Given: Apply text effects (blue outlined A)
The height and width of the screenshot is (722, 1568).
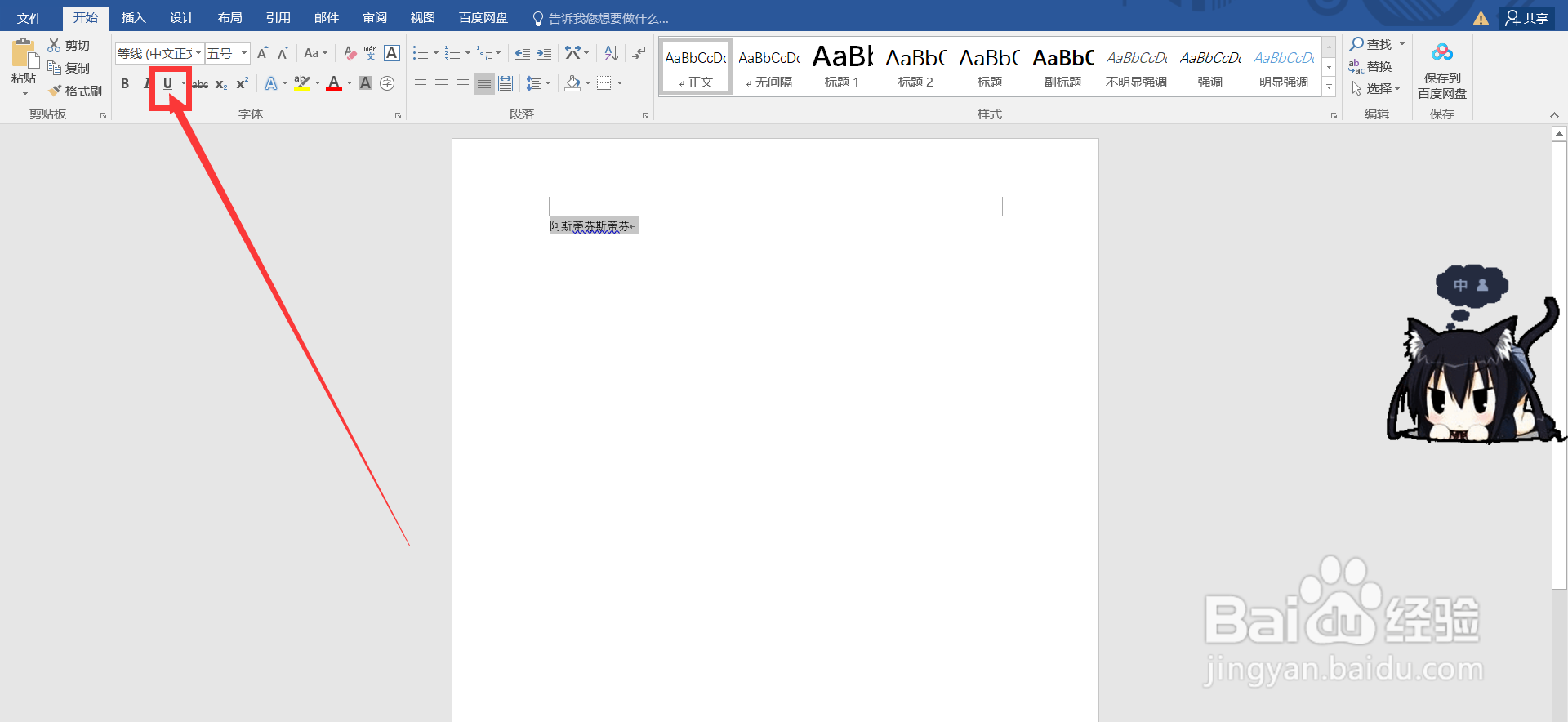Looking at the screenshot, I should pyautogui.click(x=270, y=83).
